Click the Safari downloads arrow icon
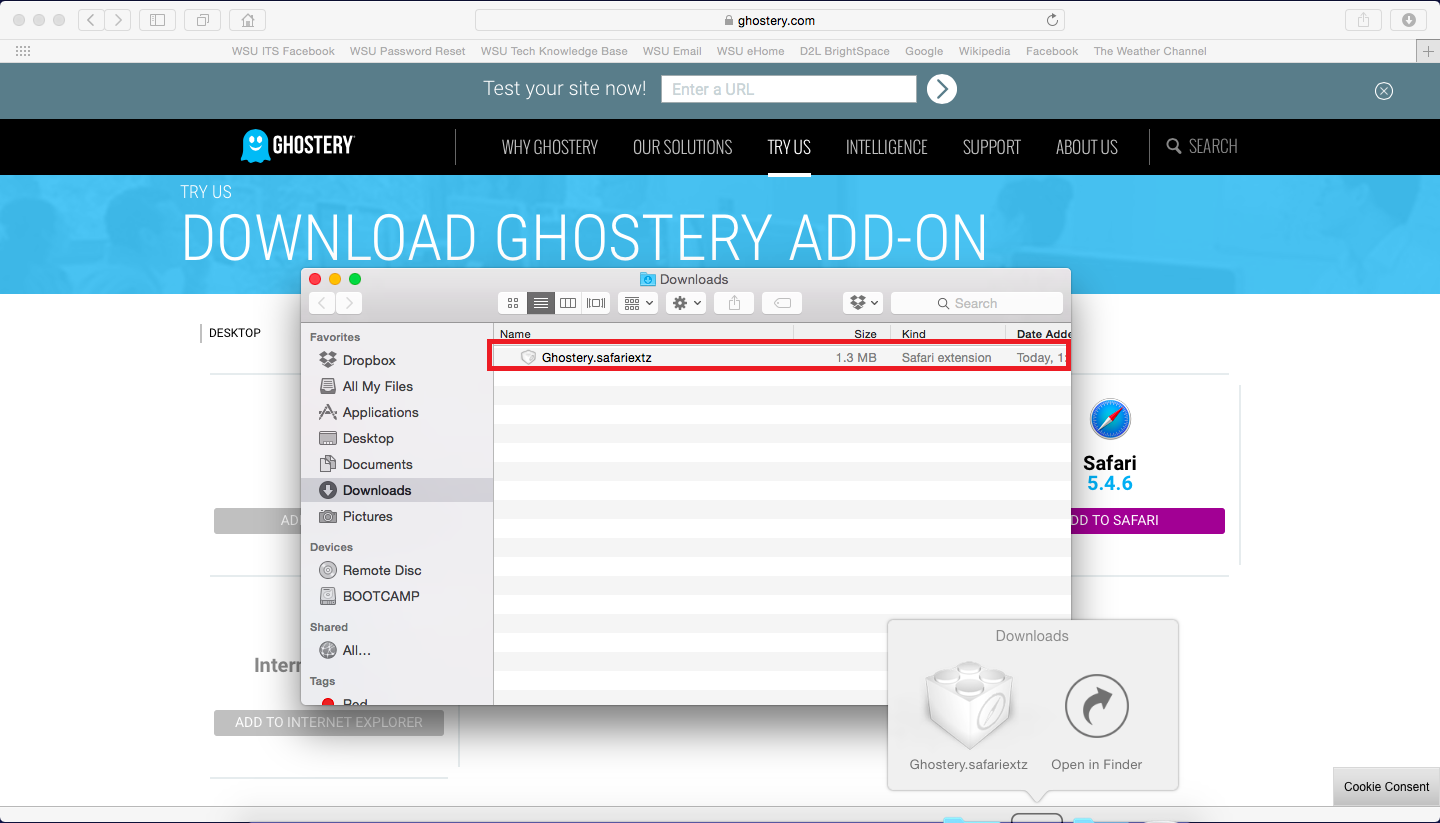 [1408, 20]
